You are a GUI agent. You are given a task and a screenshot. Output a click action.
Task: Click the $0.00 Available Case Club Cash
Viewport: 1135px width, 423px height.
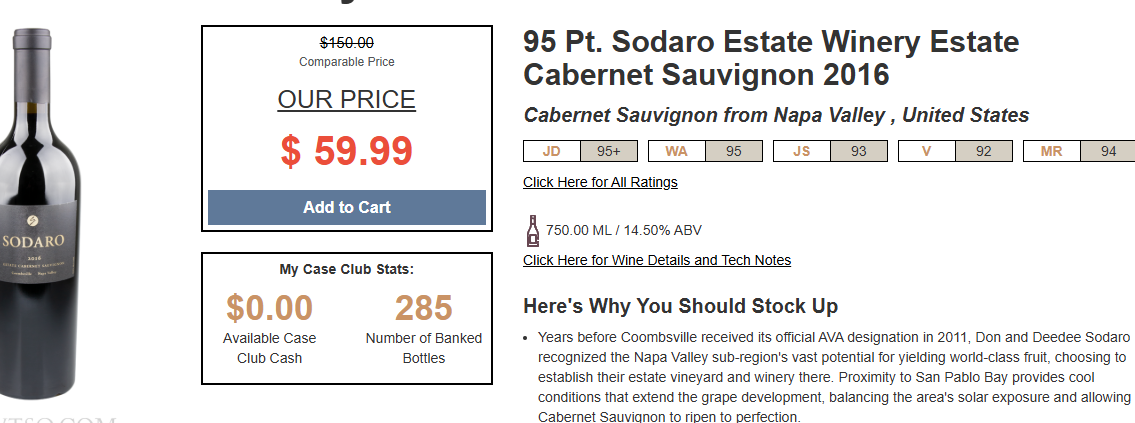[x=269, y=307]
